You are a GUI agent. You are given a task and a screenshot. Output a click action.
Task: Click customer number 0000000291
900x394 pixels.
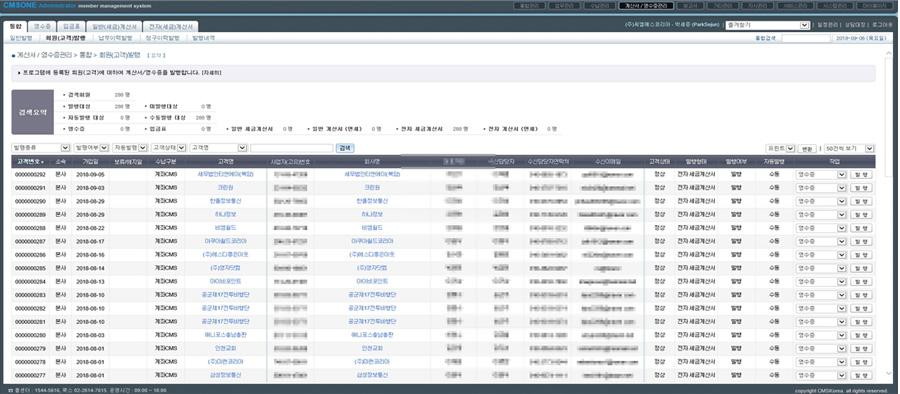(x=30, y=187)
